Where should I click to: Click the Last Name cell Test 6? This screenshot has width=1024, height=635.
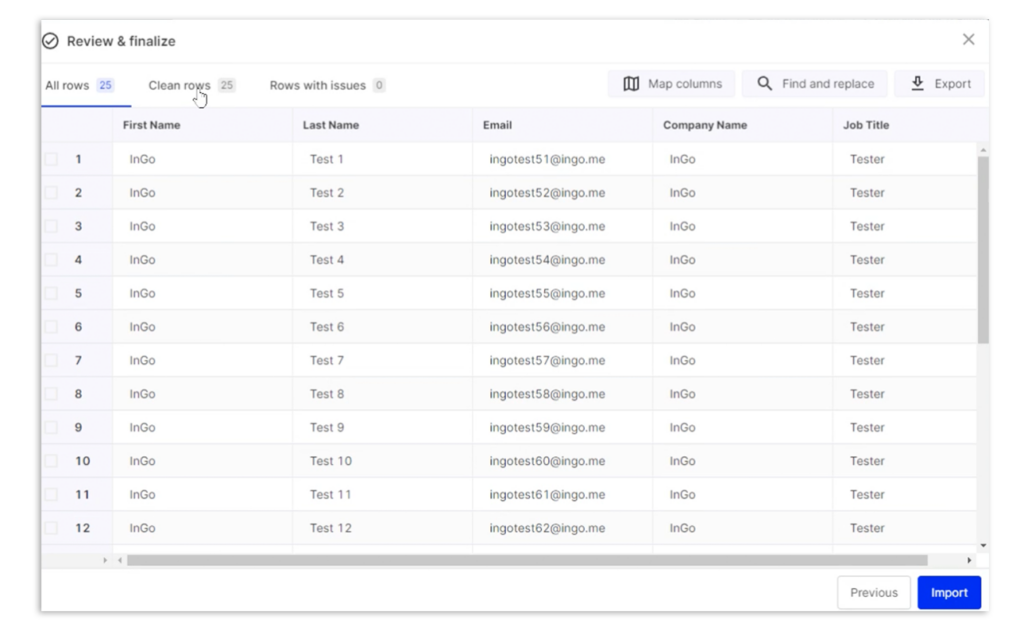pyautogui.click(x=383, y=327)
